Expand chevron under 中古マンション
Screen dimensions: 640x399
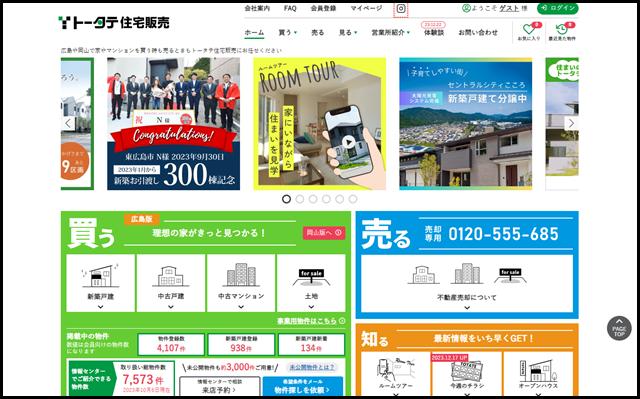click(x=241, y=307)
